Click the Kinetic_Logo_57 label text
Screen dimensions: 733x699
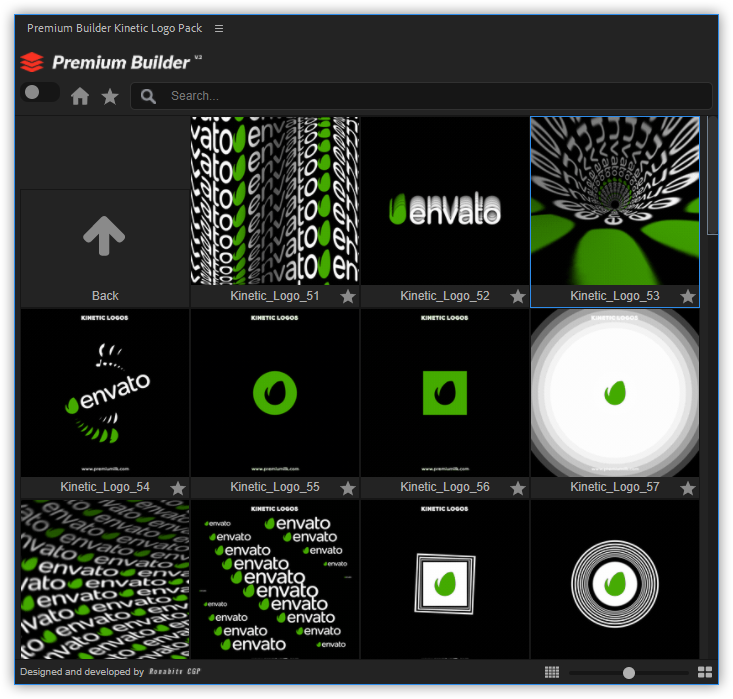point(615,487)
